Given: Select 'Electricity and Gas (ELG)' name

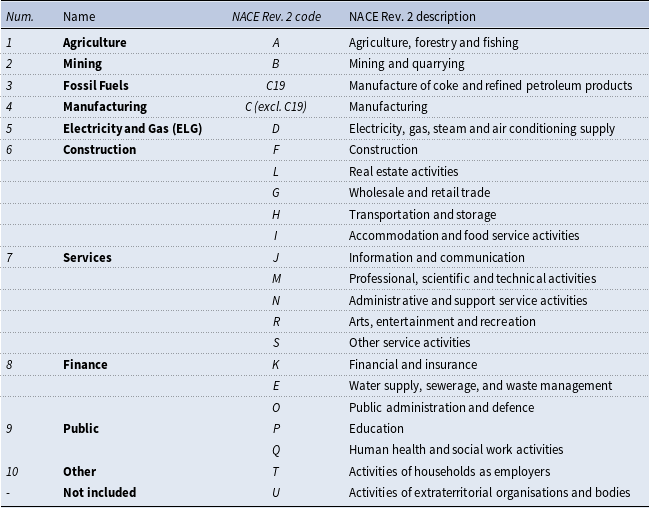Looking at the screenshot, I should pyautogui.click(x=132, y=128).
